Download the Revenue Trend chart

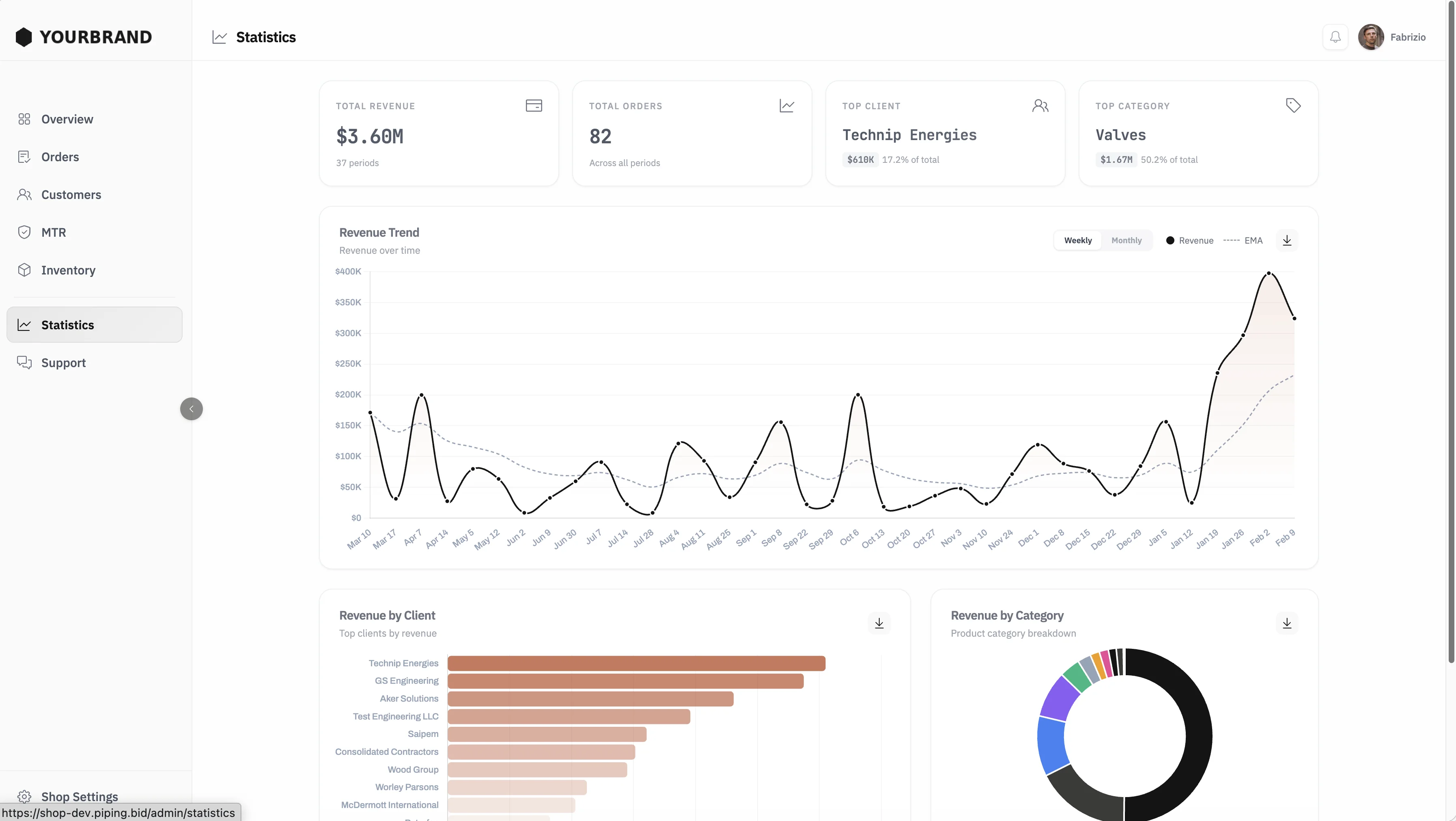(x=1287, y=240)
